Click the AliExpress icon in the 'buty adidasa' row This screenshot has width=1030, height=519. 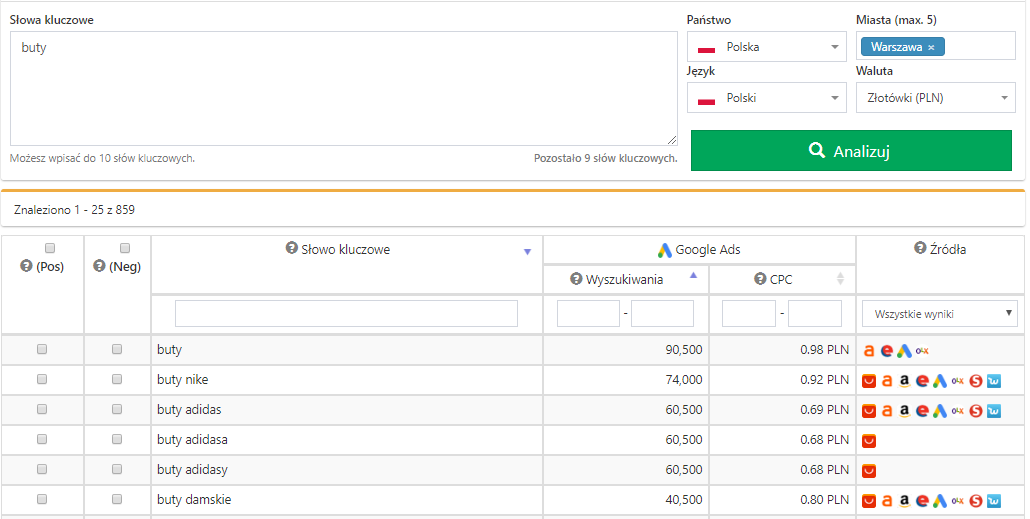(869, 441)
